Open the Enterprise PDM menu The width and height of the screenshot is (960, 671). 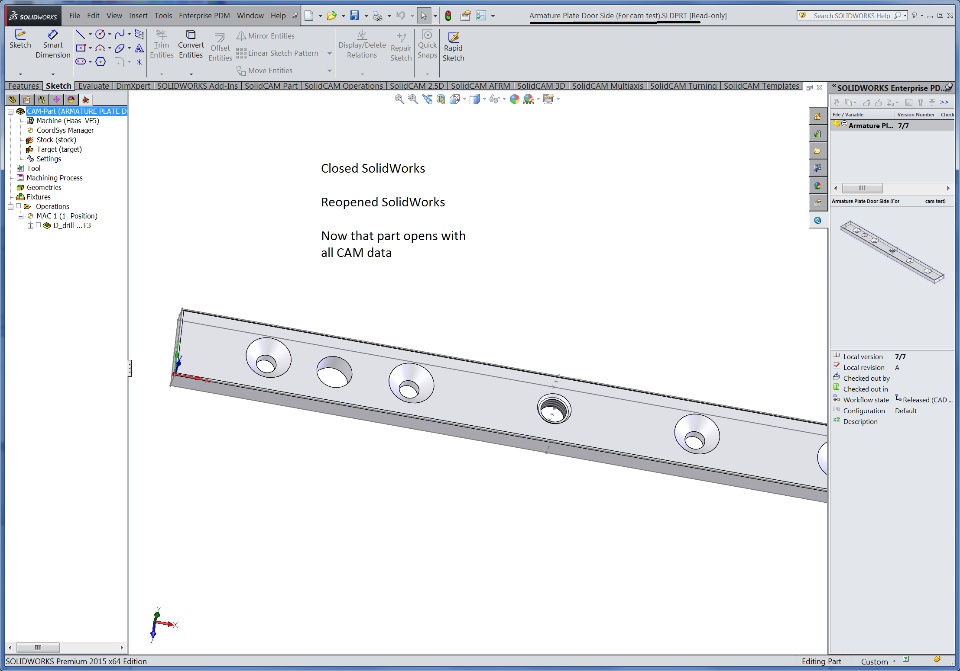tap(204, 15)
